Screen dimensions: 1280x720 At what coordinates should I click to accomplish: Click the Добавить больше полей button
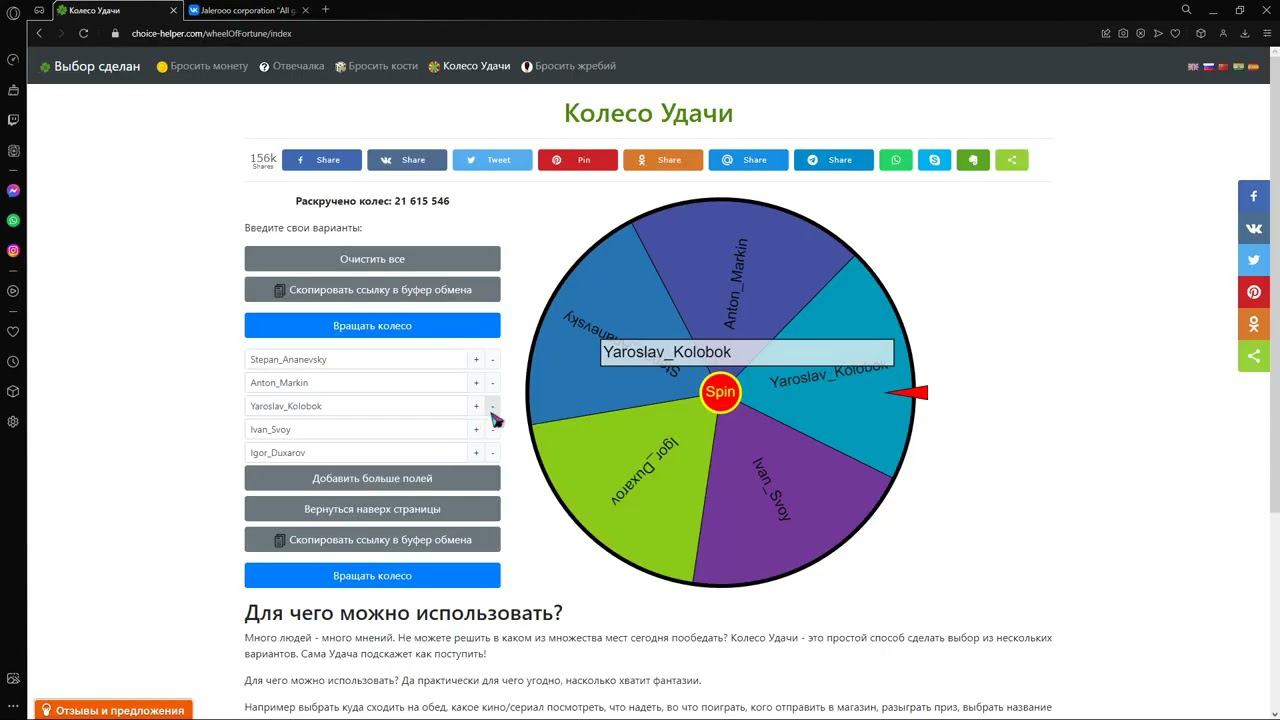pyautogui.click(x=372, y=478)
